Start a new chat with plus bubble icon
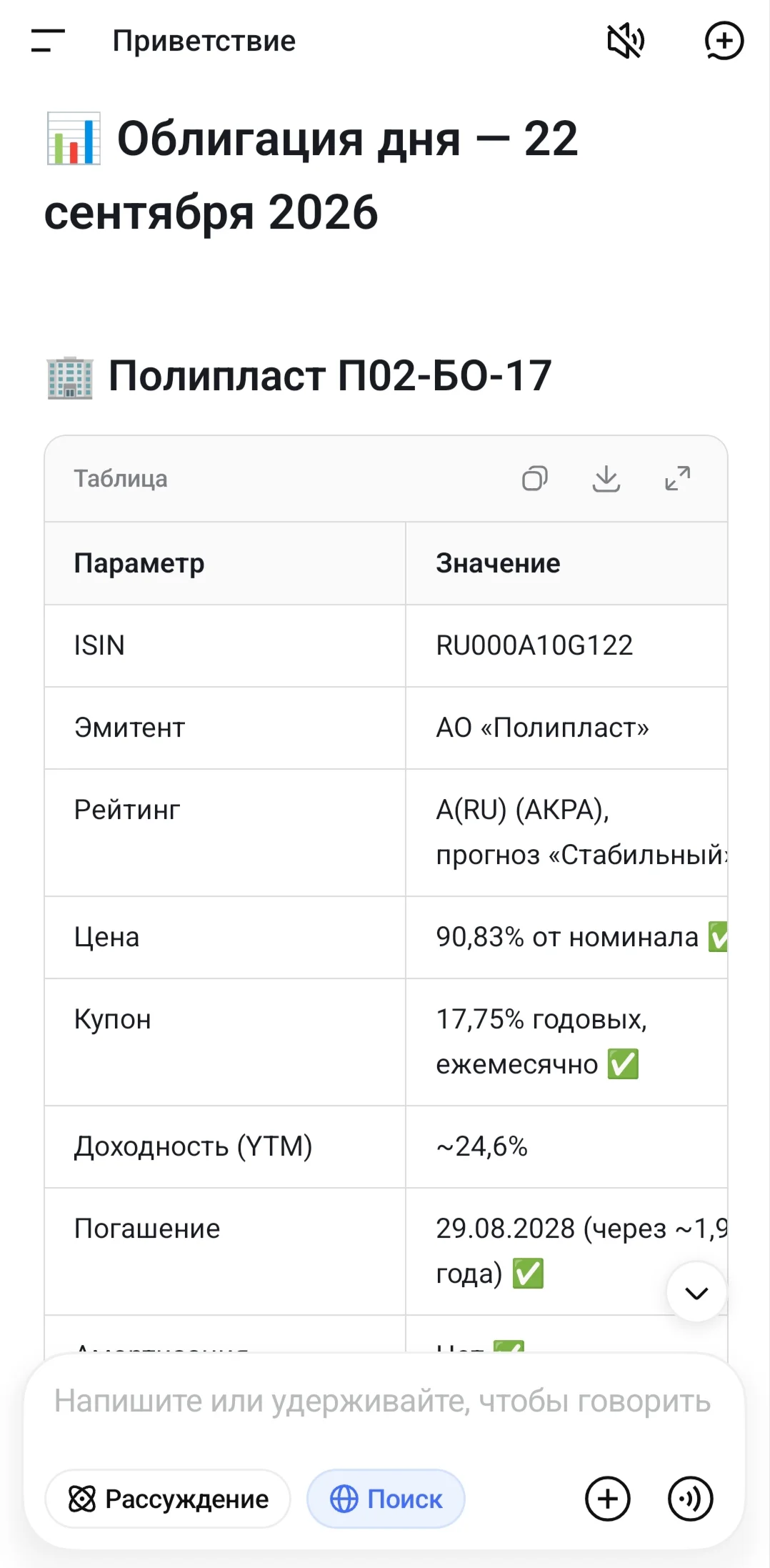Screen dimensions: 770x1568 pos(724,41)
